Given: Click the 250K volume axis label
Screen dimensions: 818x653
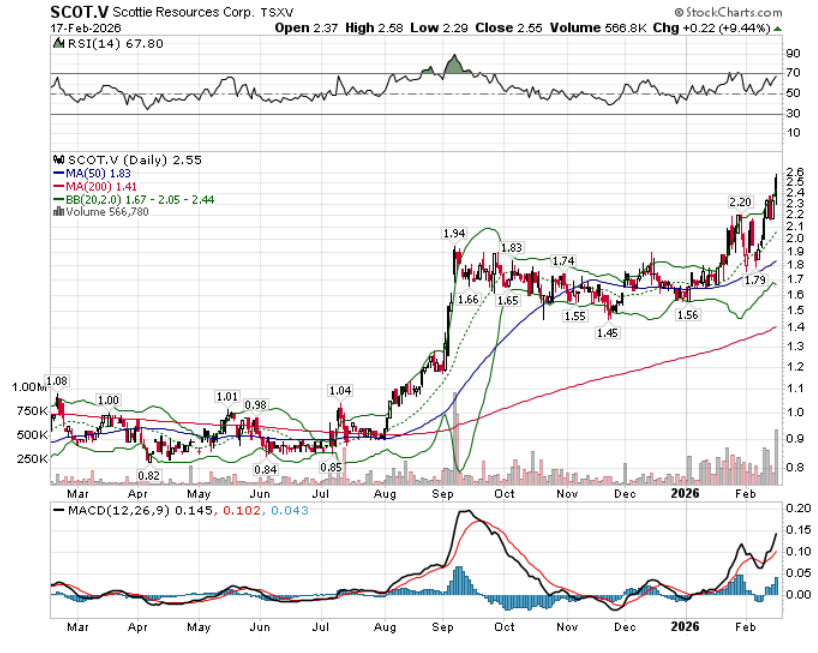Looking at the screenshot, I should tap(32, 459).
